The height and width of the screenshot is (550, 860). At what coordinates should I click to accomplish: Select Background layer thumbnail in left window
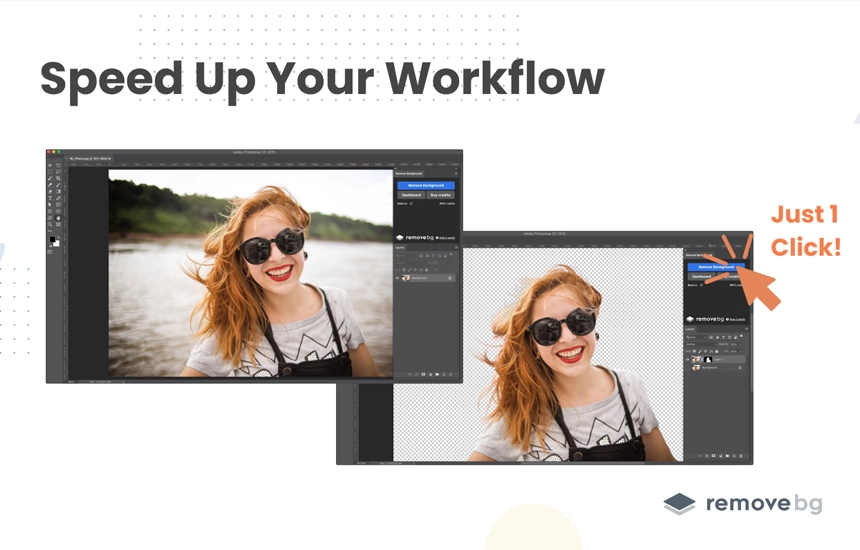click(x=406, y=277)
